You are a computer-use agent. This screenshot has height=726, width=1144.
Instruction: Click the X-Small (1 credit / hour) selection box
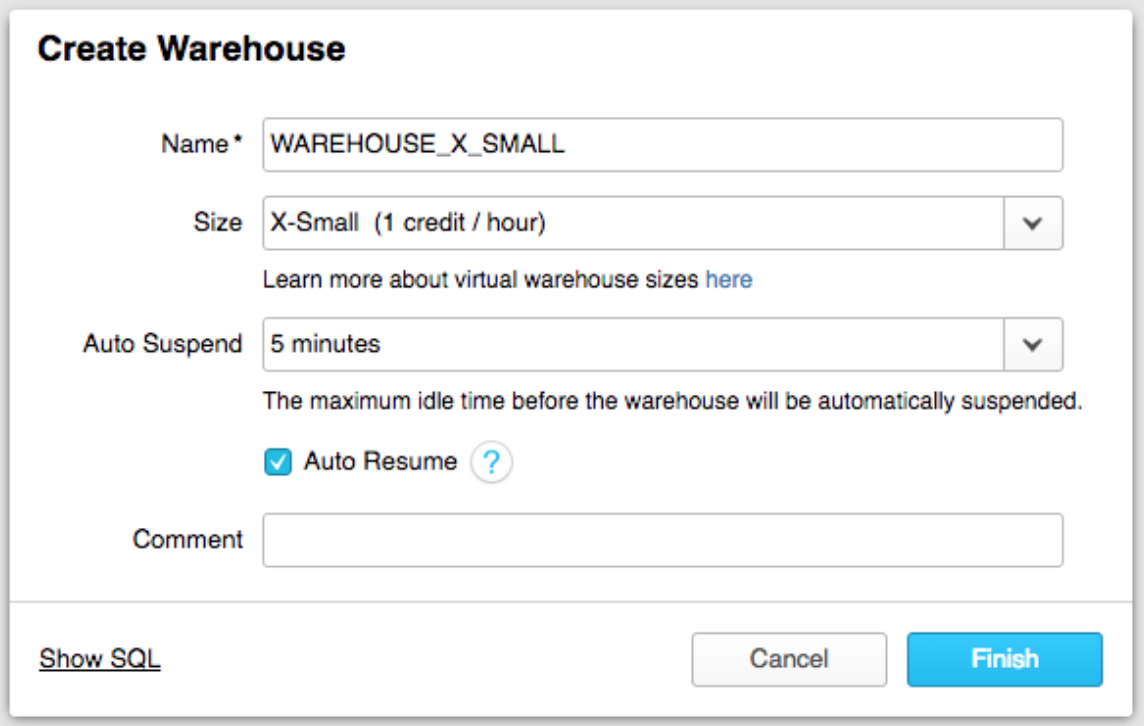coord(632,223)
